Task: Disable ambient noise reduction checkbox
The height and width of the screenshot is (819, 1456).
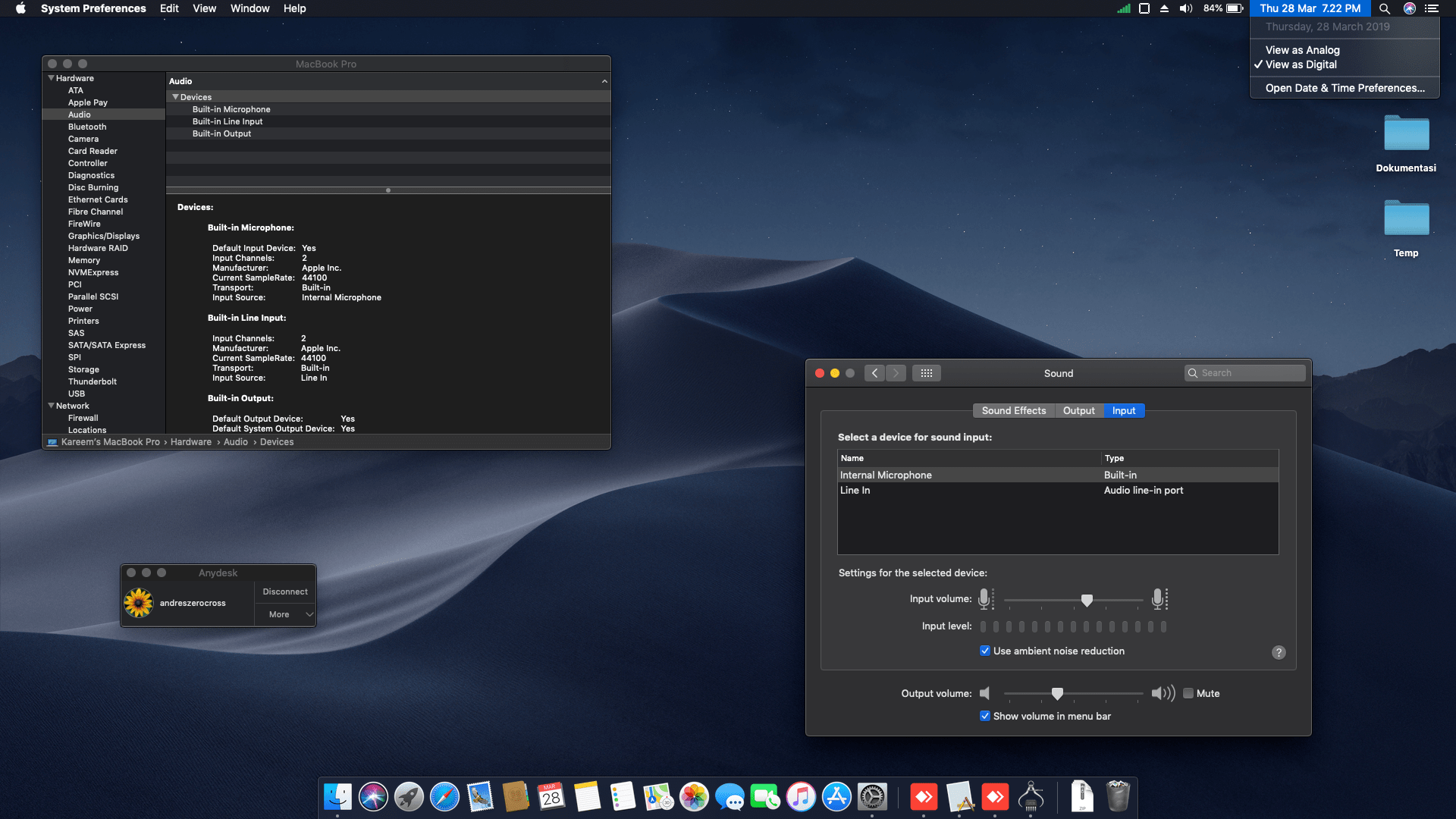Action: [x=985, y=651]
